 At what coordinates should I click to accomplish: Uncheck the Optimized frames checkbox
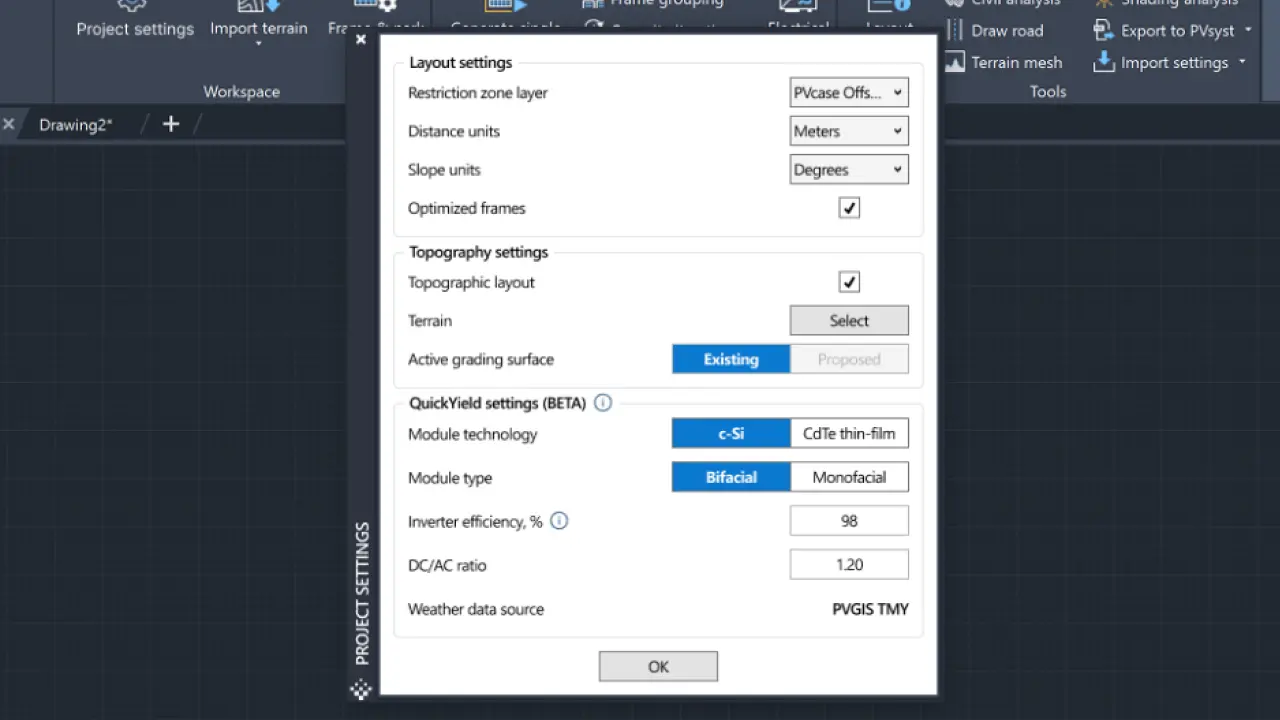(x=849, y=208)
